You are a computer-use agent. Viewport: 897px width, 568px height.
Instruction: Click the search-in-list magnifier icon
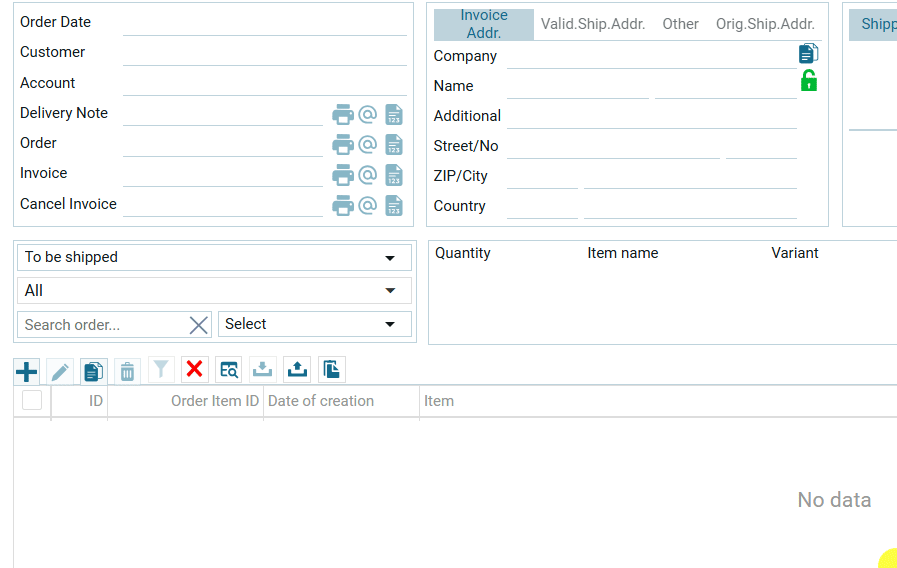click(229, 370)
